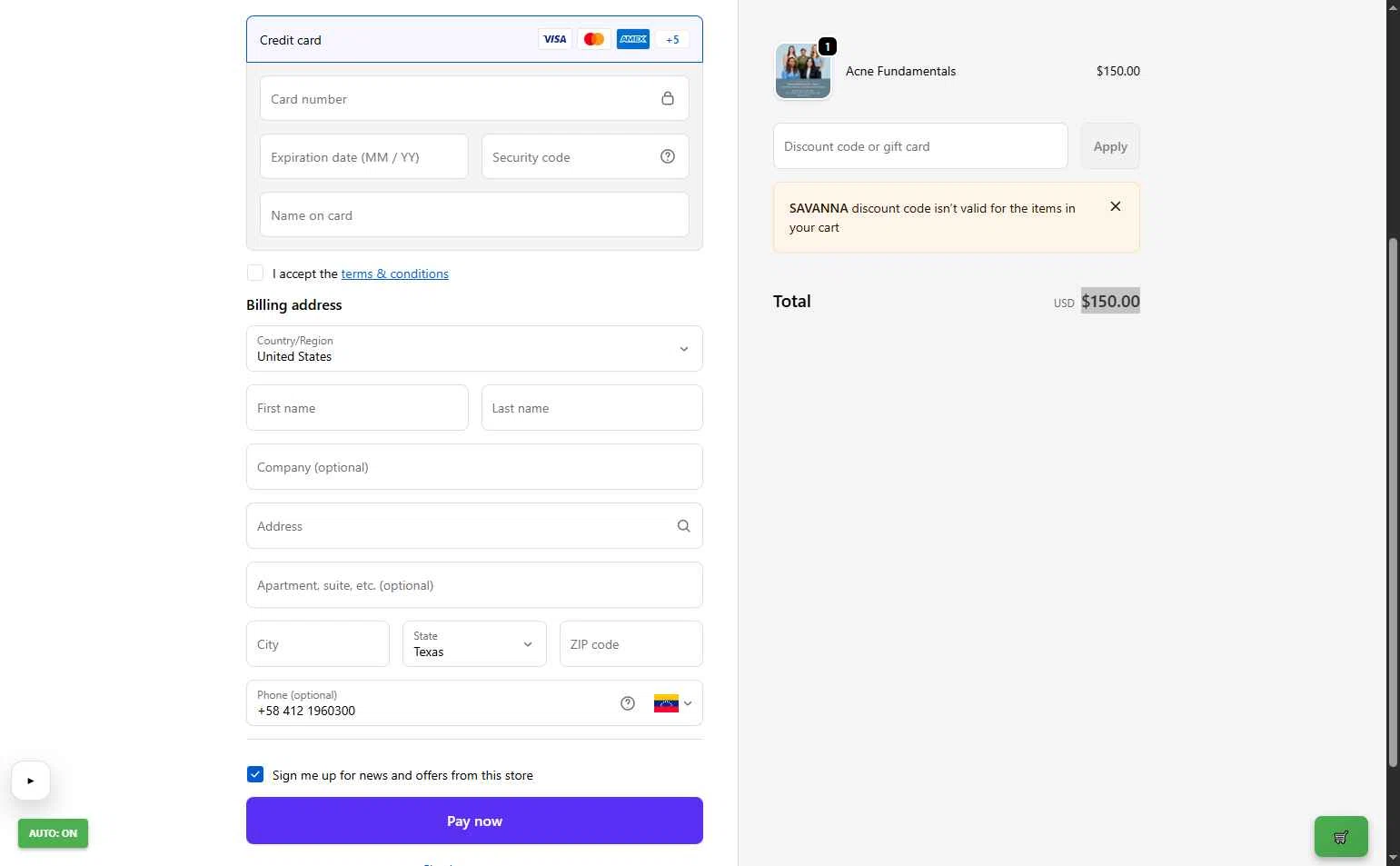
Task: Click the green shopping cart widget
Action: pos(1341,837)
